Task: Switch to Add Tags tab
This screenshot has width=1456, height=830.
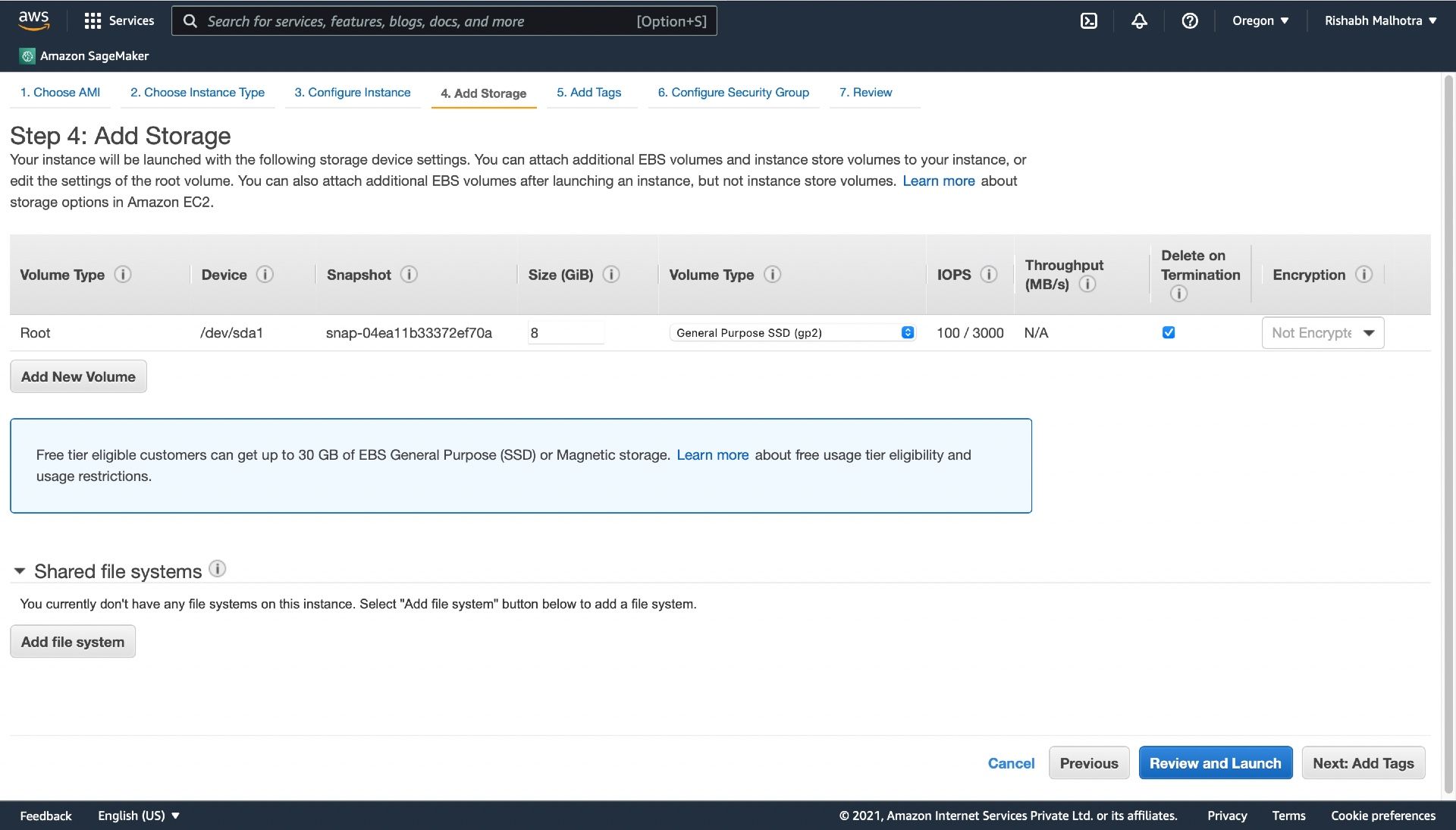Action: pyautogui.click(x=589, y=92)
